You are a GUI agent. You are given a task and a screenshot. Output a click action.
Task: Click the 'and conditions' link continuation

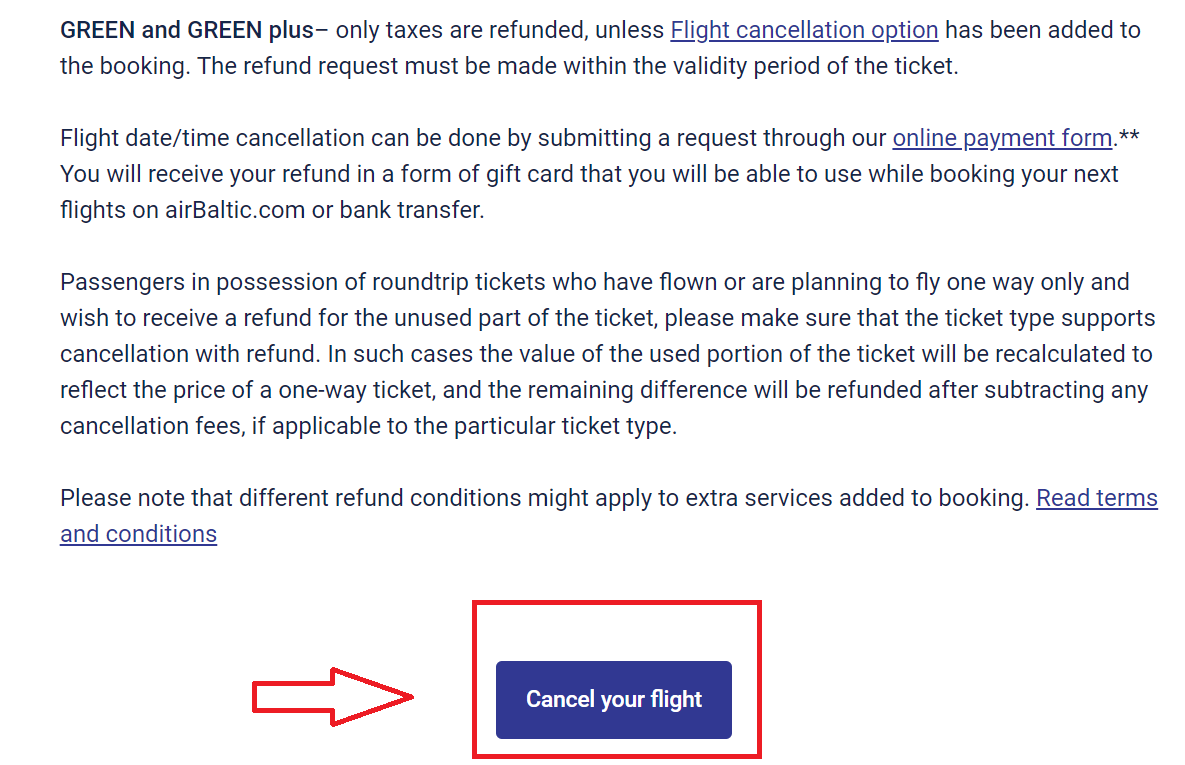[138, 534]
